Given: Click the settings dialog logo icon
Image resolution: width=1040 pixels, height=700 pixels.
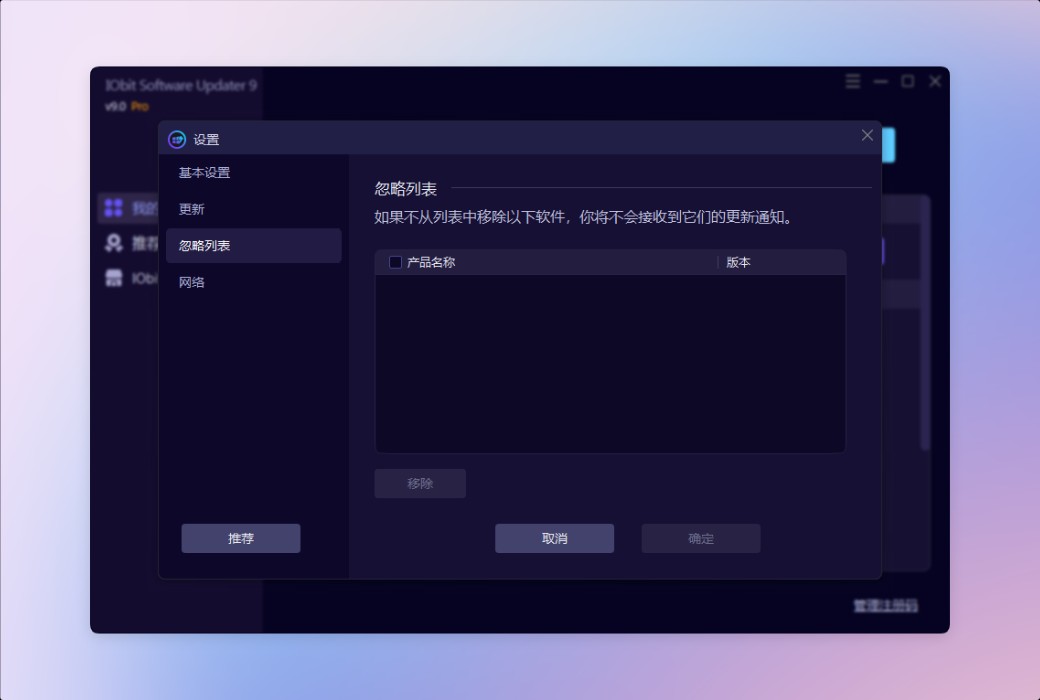Looking at the screenshot, I should pyautogui.click(x=176, y=139).
